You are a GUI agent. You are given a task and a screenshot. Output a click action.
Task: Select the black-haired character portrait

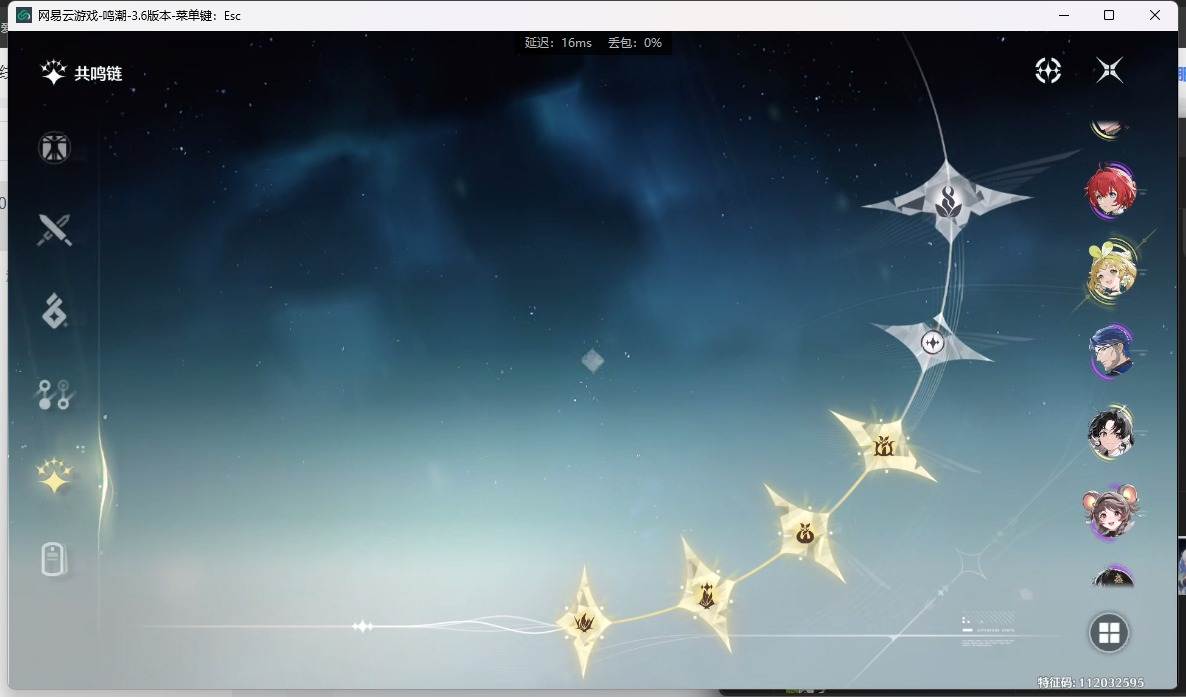tap(1110, 433)
